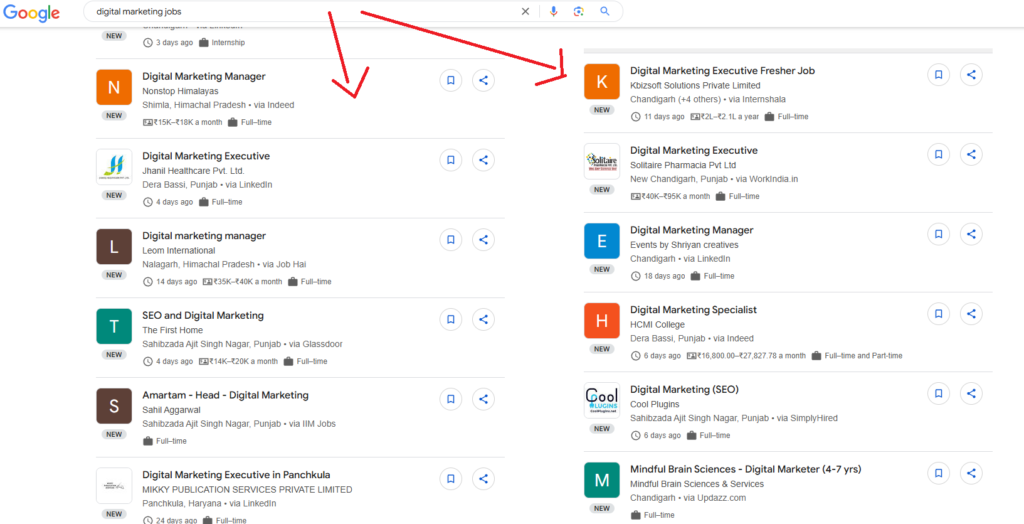This screenshot has width=1024, height=524.
Task: Click the ₹40K–₹95K a month salary text
Action: (x=676, y=196)
